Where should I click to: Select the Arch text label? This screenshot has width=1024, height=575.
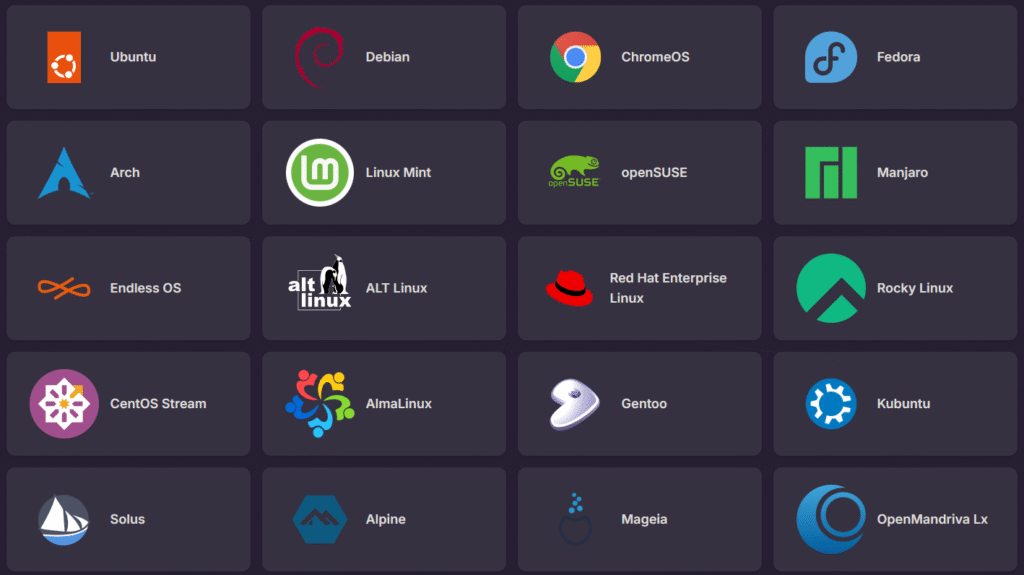pyautogui.click(x=125, y=172)
